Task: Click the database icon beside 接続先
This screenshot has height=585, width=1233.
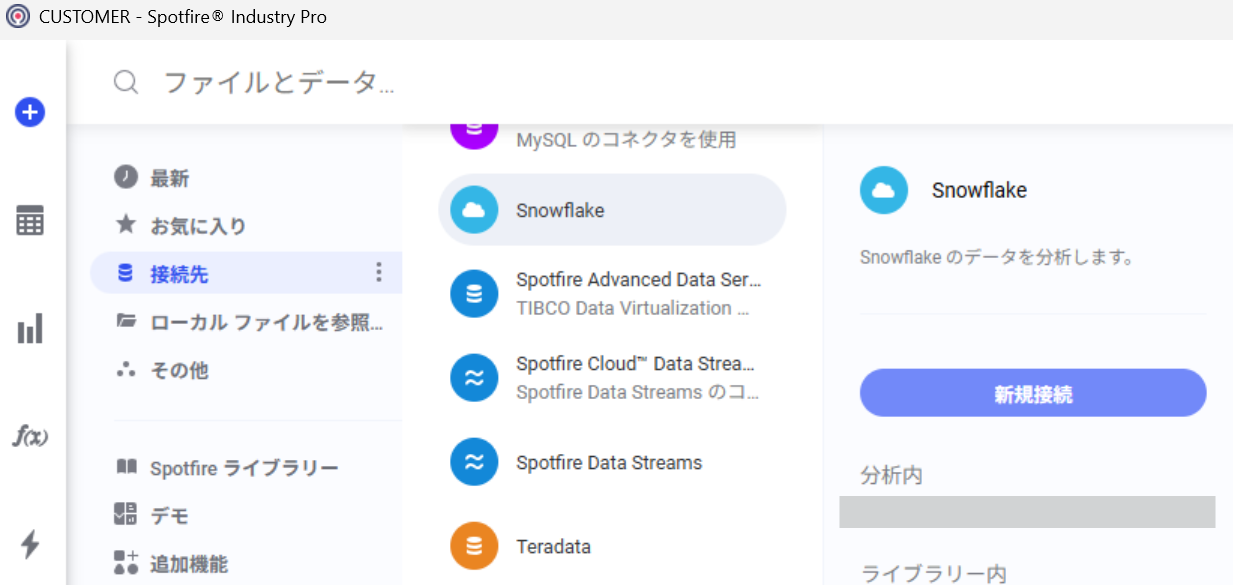Action: click(125, 272)
